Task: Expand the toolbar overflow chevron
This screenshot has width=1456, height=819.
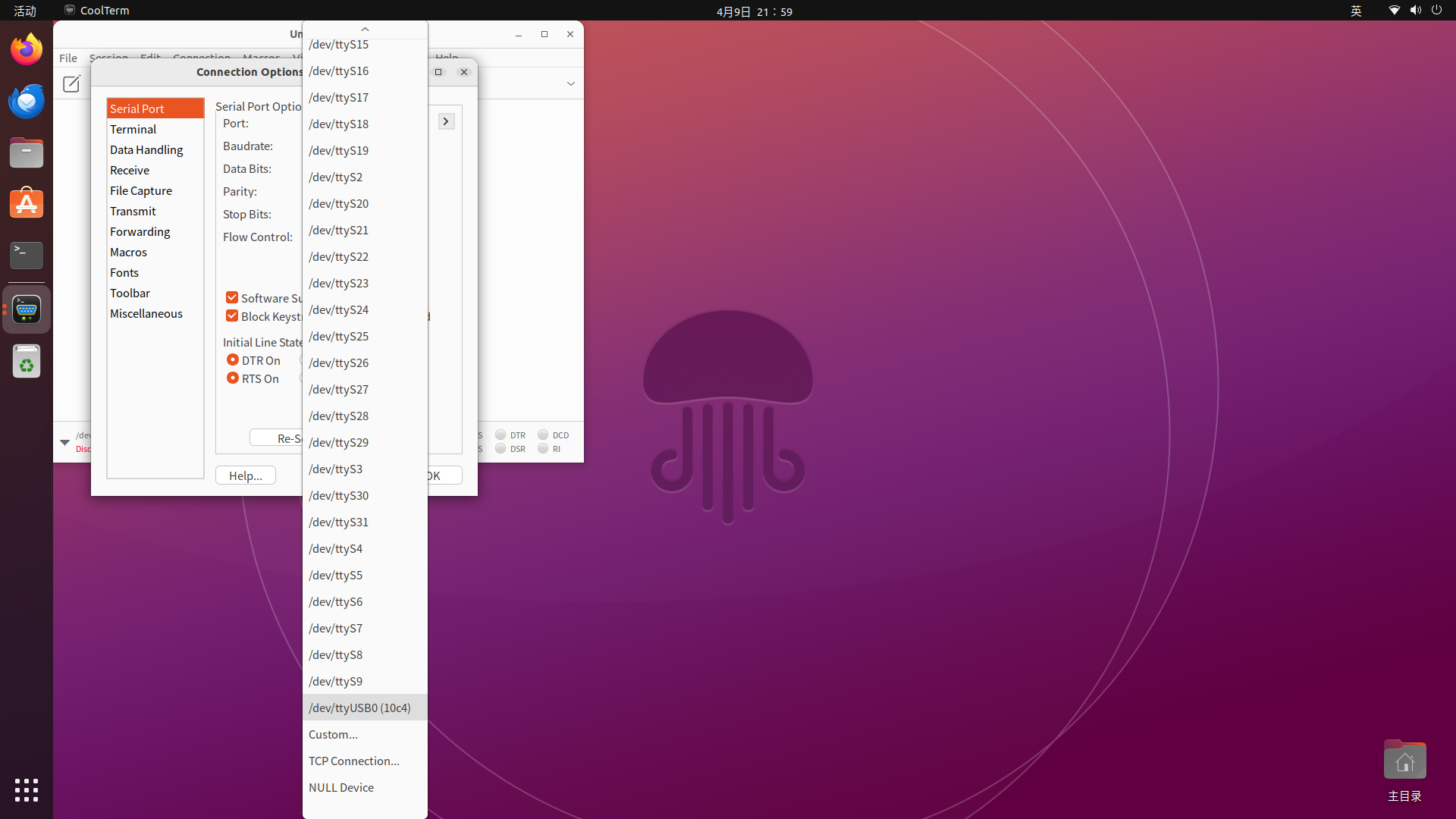Action: click(x=571, y=83)
